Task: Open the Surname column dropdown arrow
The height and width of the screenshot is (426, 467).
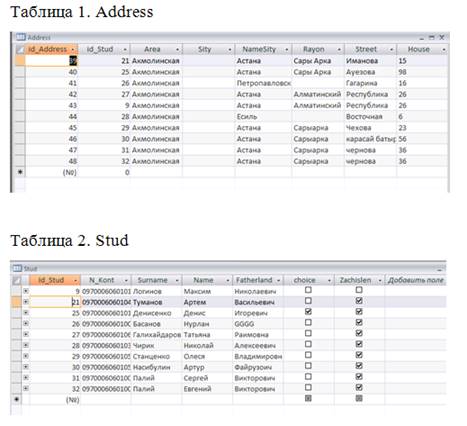Action: (177, 280)
